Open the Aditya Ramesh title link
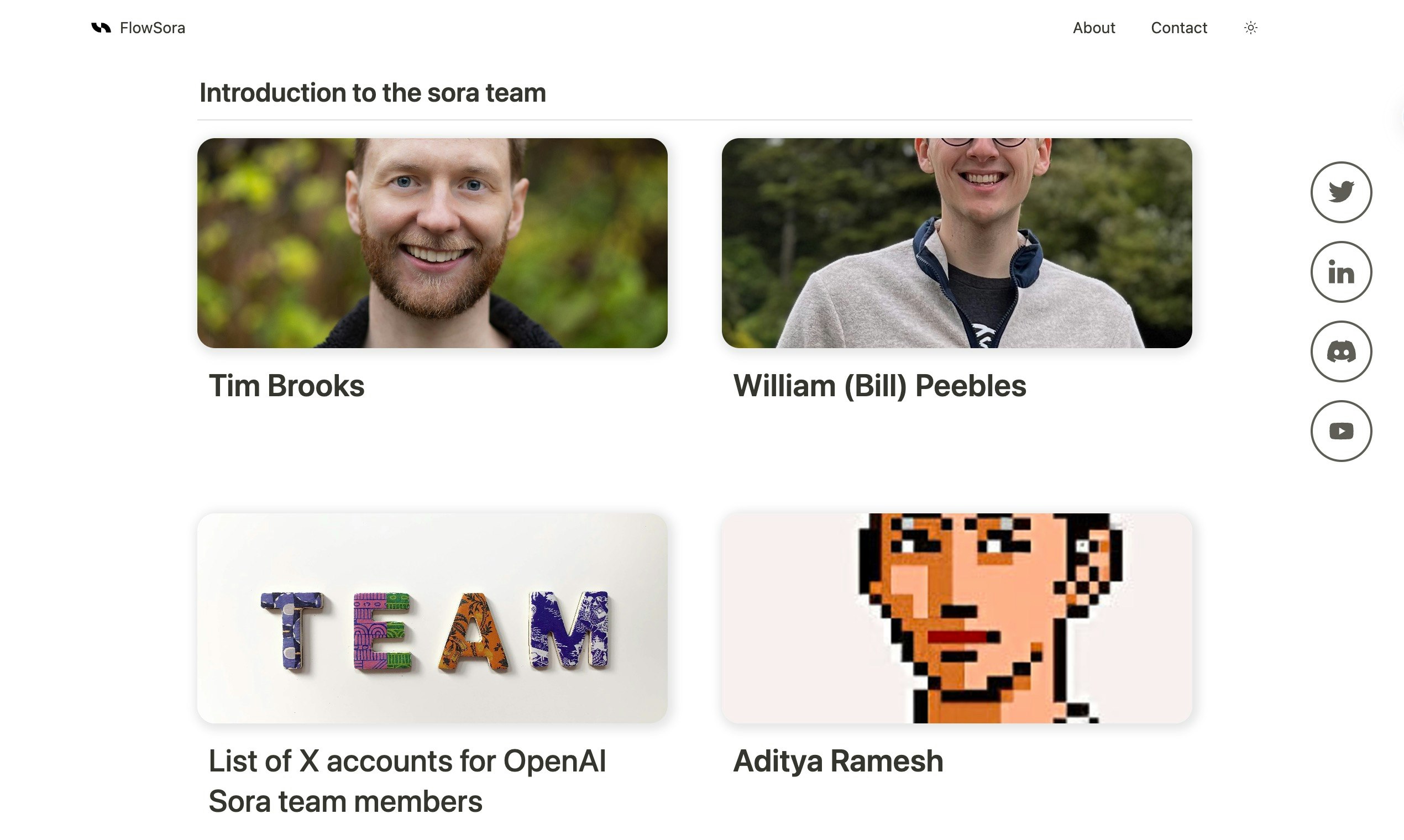Screen dimensions: 1404x840 coord(838,761)
